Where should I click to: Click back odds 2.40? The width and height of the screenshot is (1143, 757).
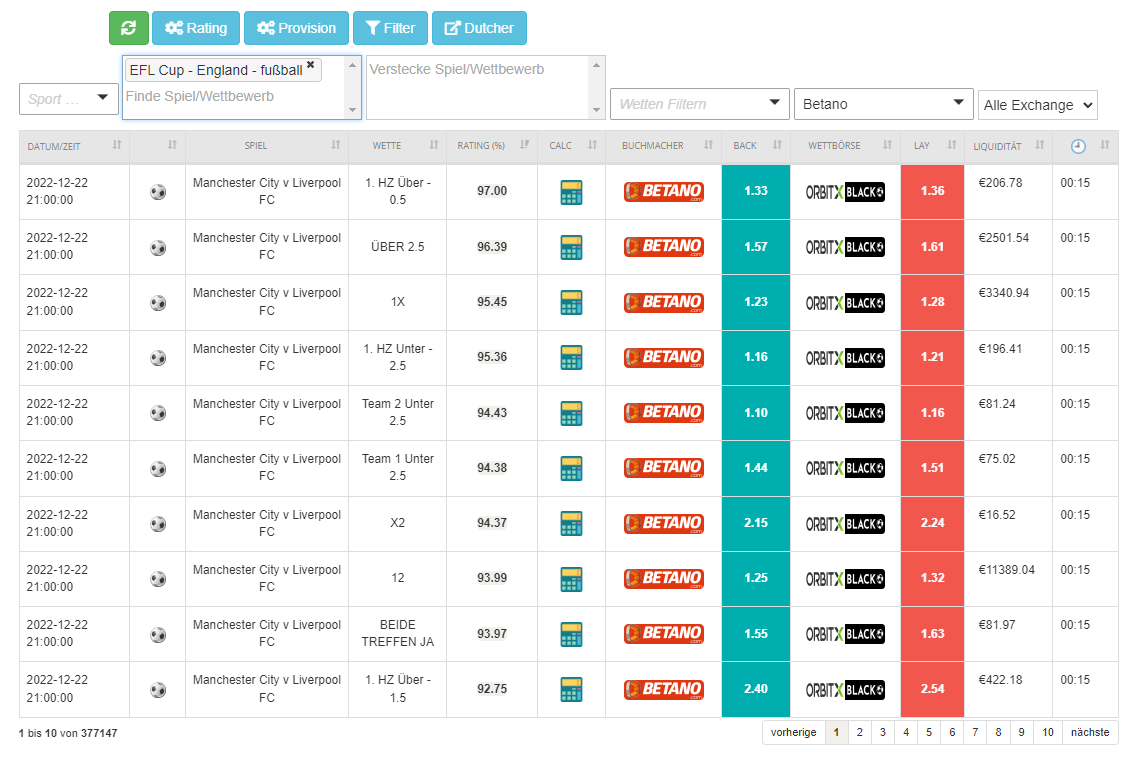pyautogui.click(x=756, y=689)
